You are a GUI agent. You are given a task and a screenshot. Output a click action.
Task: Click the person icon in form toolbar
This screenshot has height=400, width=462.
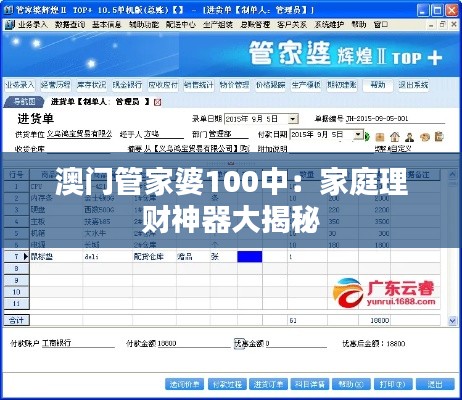pyautogui.click(x=410, y=137)
